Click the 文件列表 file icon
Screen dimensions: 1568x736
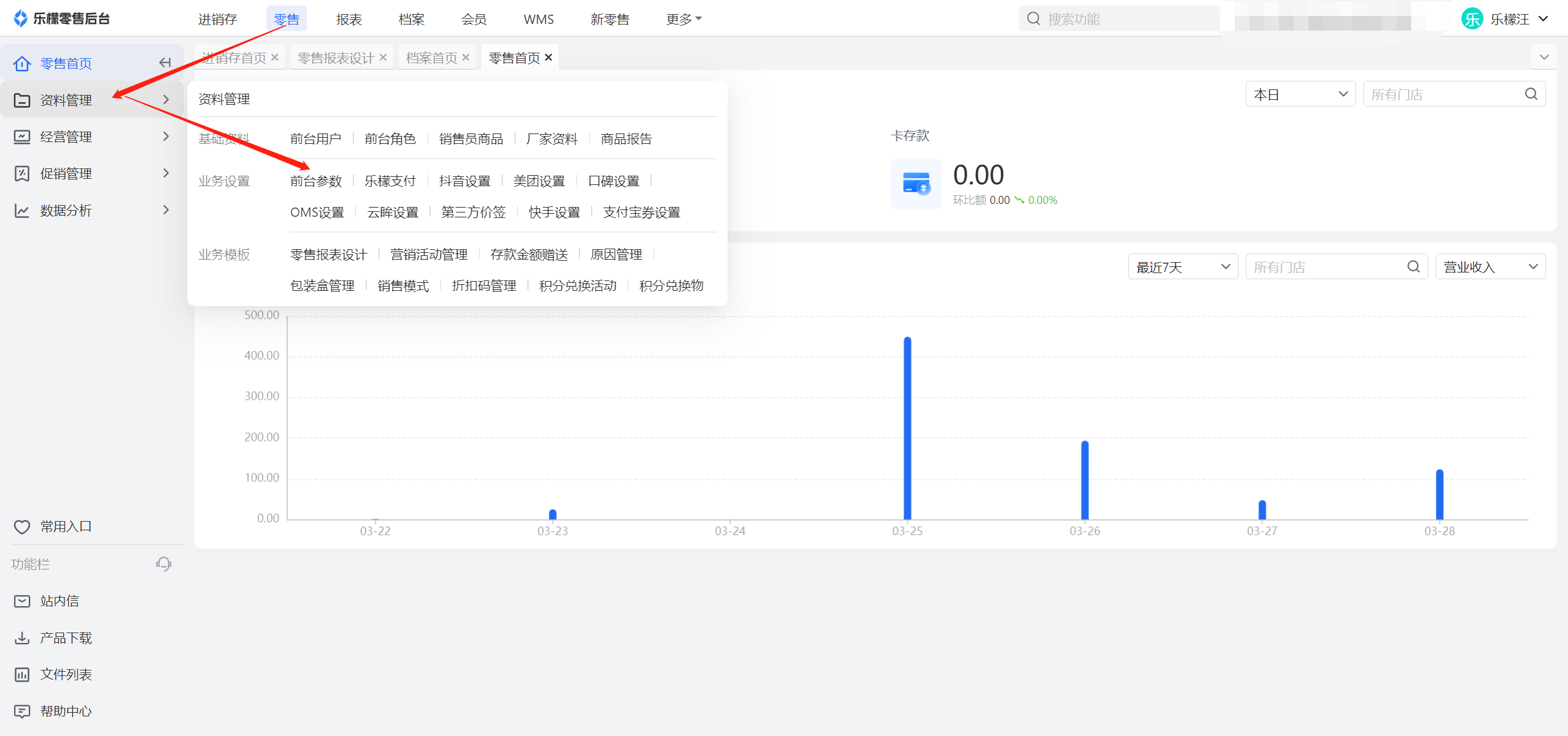[x=22, y=675]
